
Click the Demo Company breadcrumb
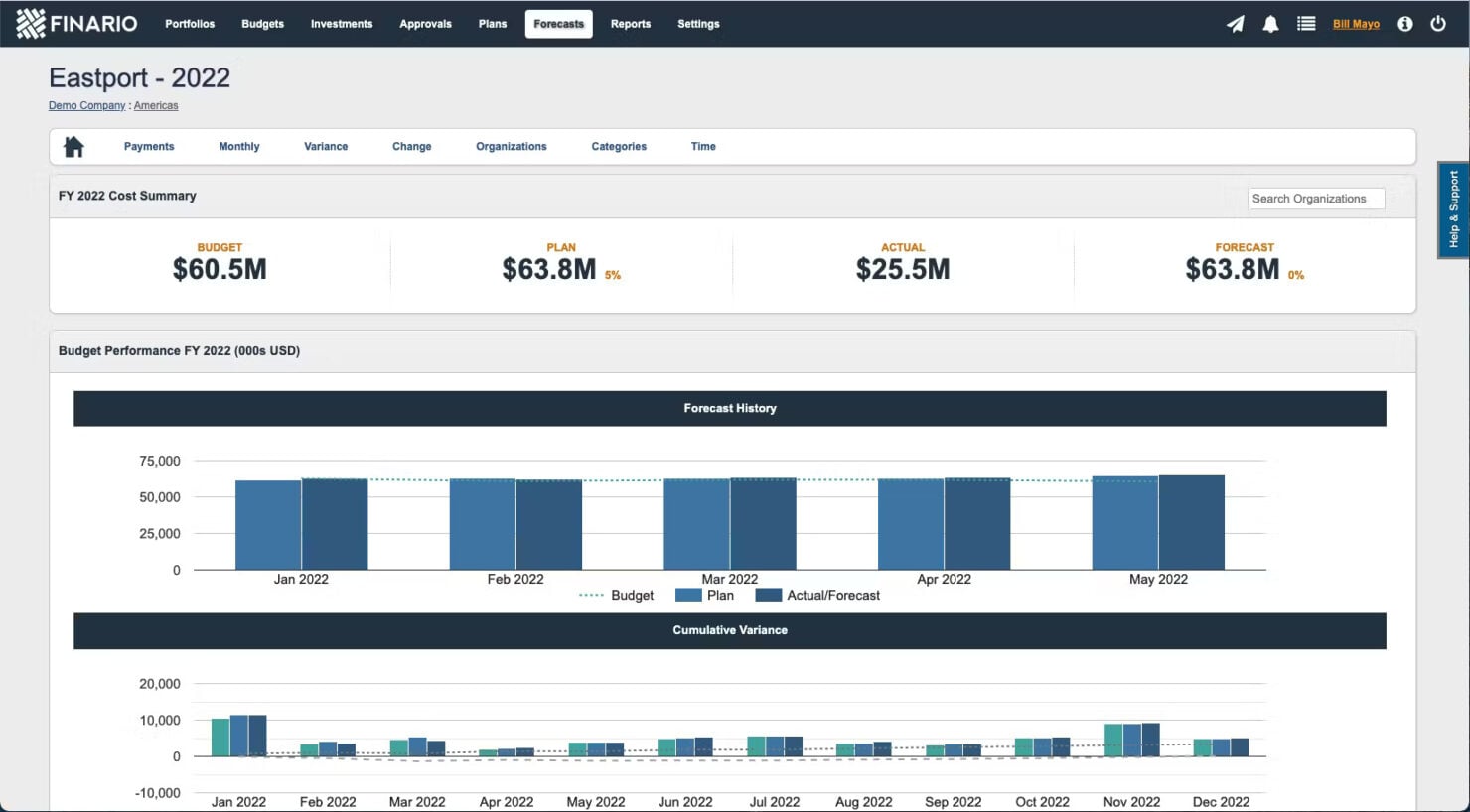coord(85,104)
